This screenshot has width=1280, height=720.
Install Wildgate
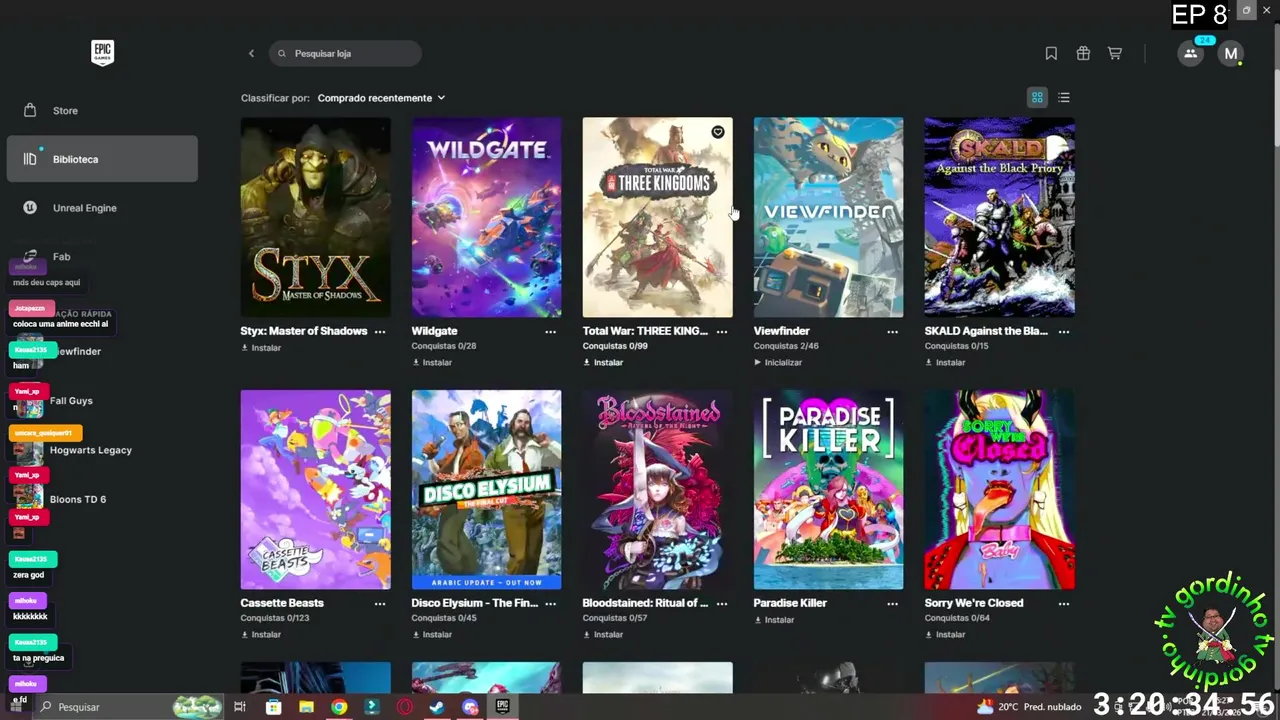[432, 363]
